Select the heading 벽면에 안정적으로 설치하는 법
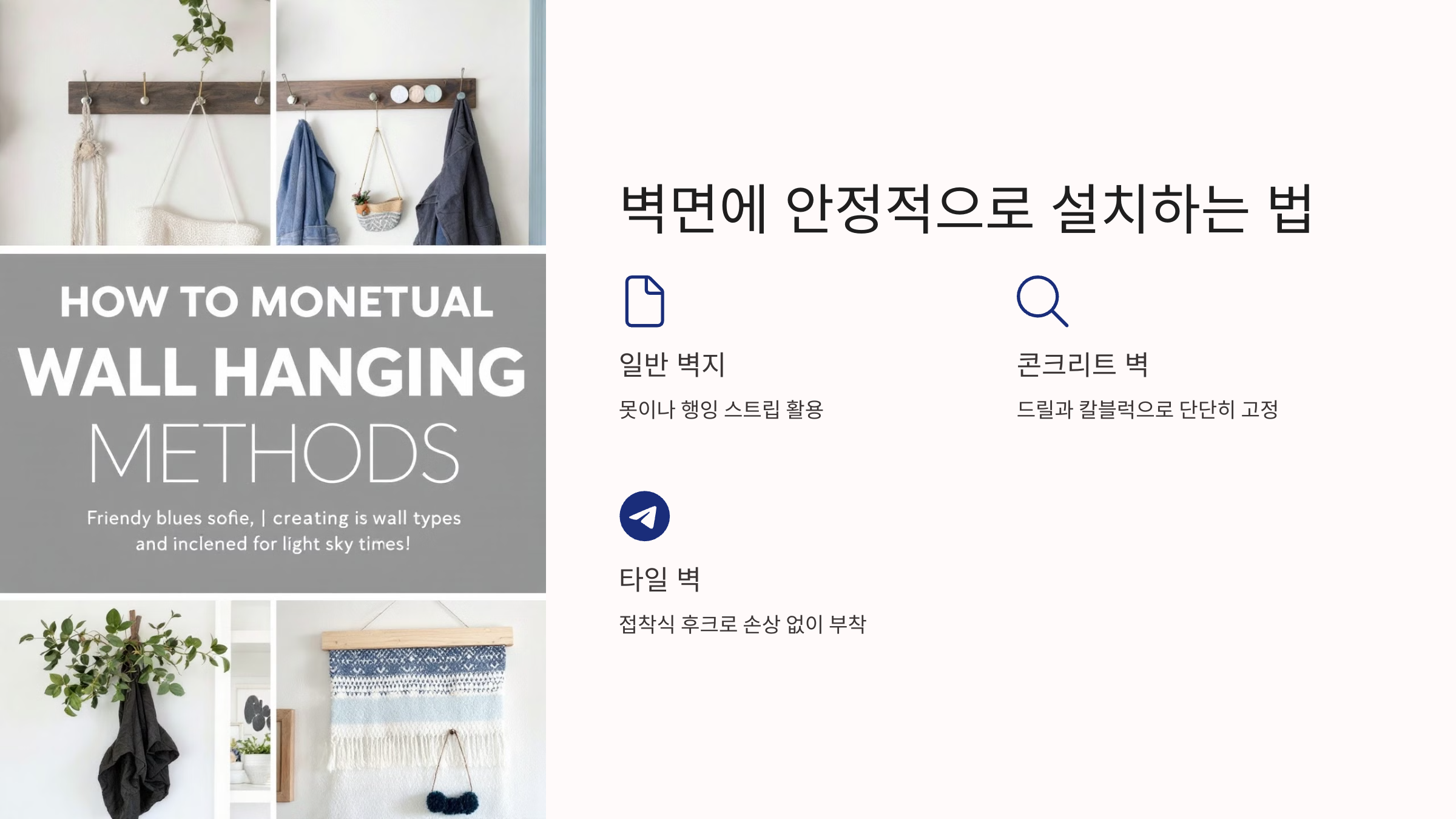This screenshot has width=1456, height=819. [967, 209]
